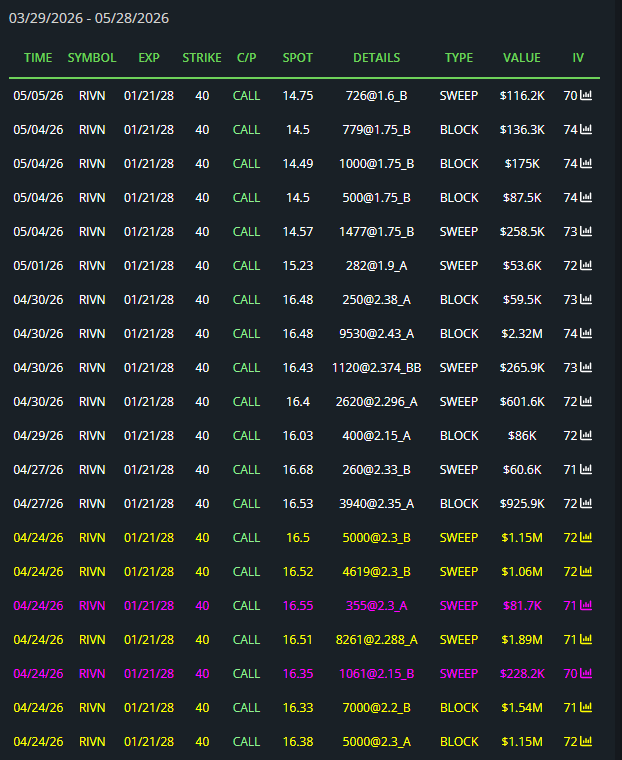This screenshot has width=622, height=760.
Task: Open IV chart icon for 2620@2.296_A row
Action: pyautogui.click(x=586, y=401)
